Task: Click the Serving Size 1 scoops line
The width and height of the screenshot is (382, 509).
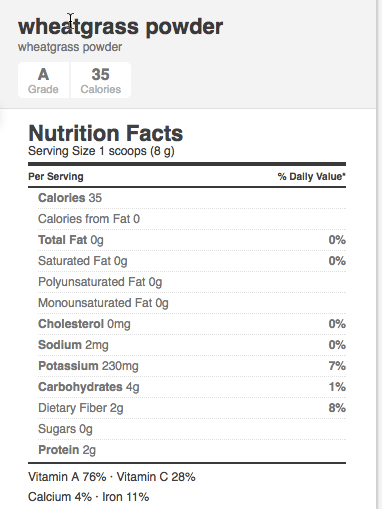Action: click(101, 151)
